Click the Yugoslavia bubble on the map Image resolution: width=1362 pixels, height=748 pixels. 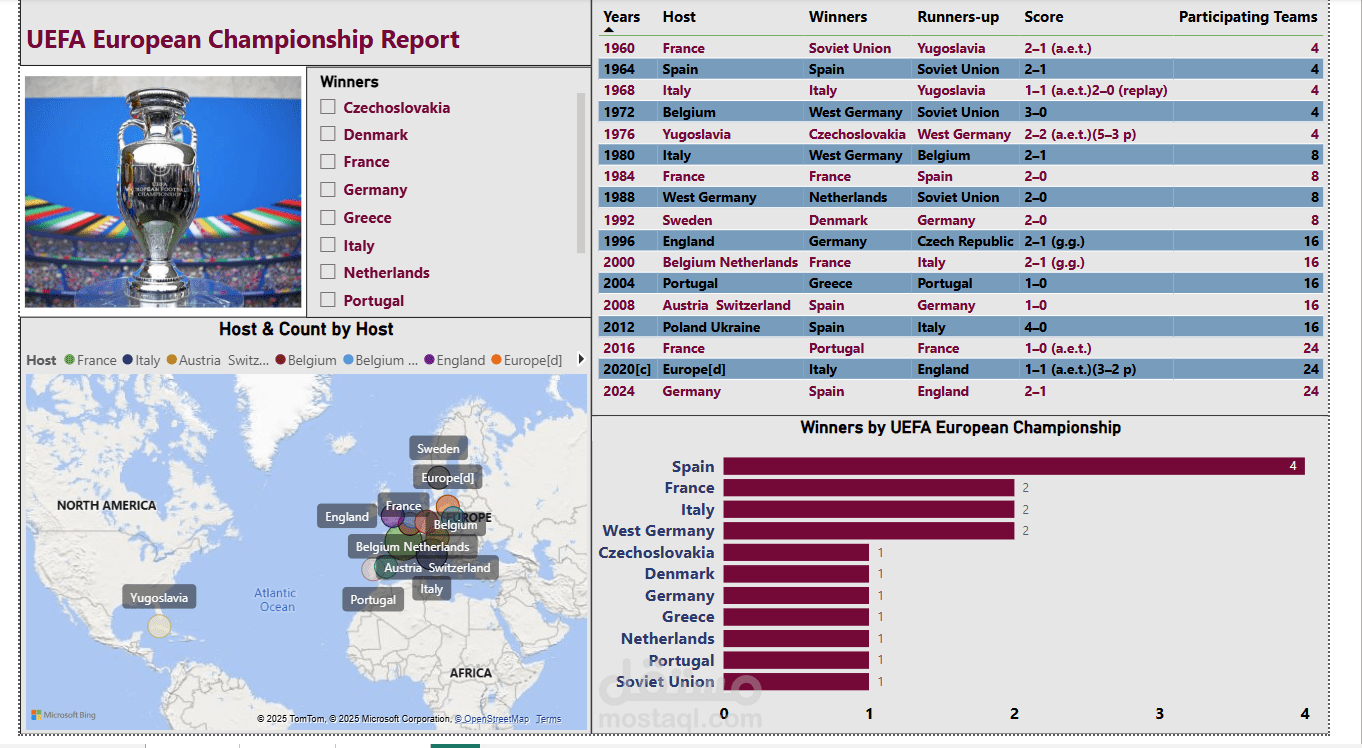click(159, 626)
